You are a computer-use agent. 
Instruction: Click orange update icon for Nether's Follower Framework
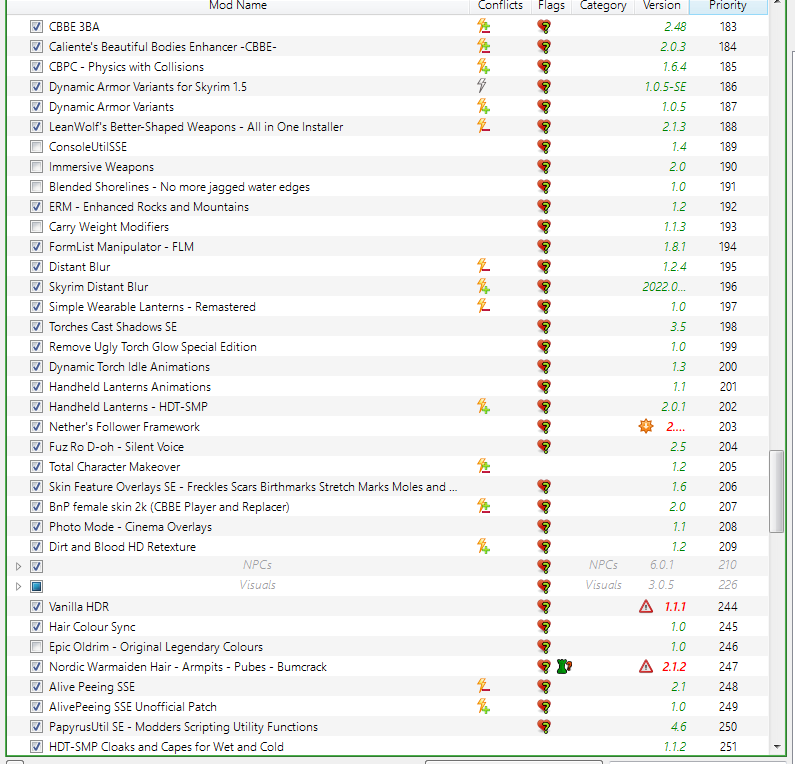[x=645, y=426]
